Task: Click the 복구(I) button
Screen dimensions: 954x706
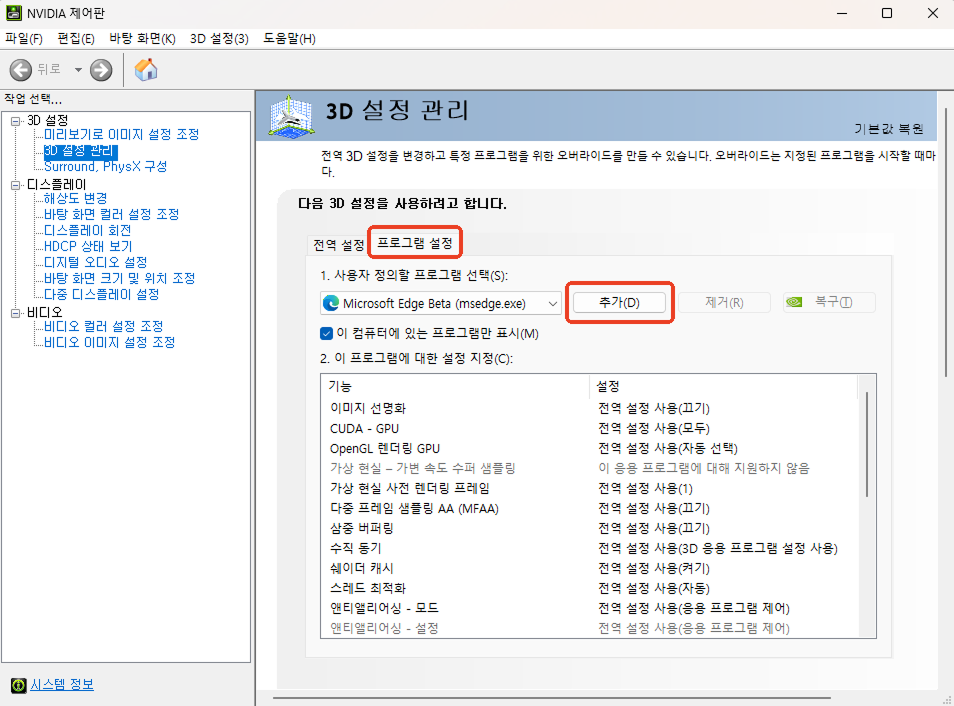Action: point(829,302)
